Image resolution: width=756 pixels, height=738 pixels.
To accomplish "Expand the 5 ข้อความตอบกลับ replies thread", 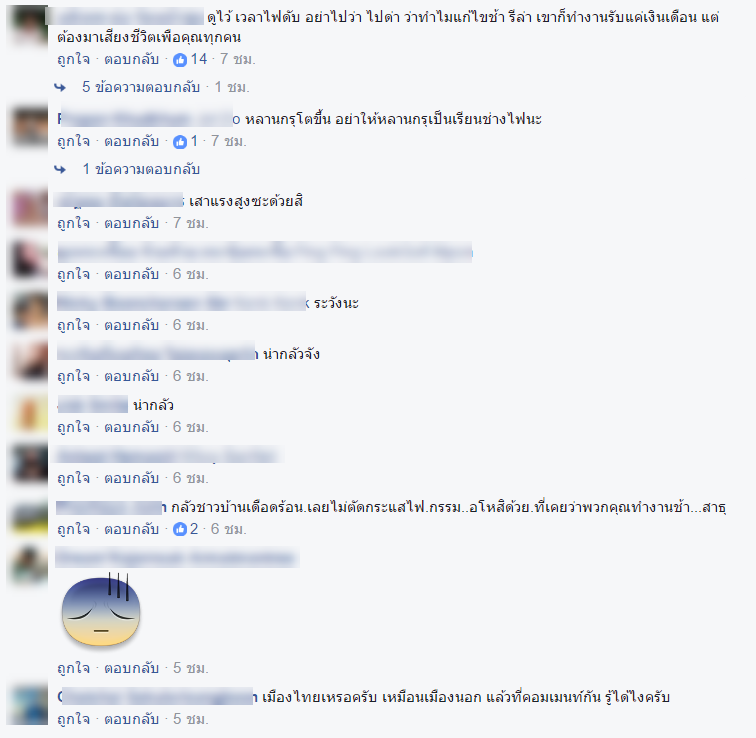I will [x=141, y=87].
